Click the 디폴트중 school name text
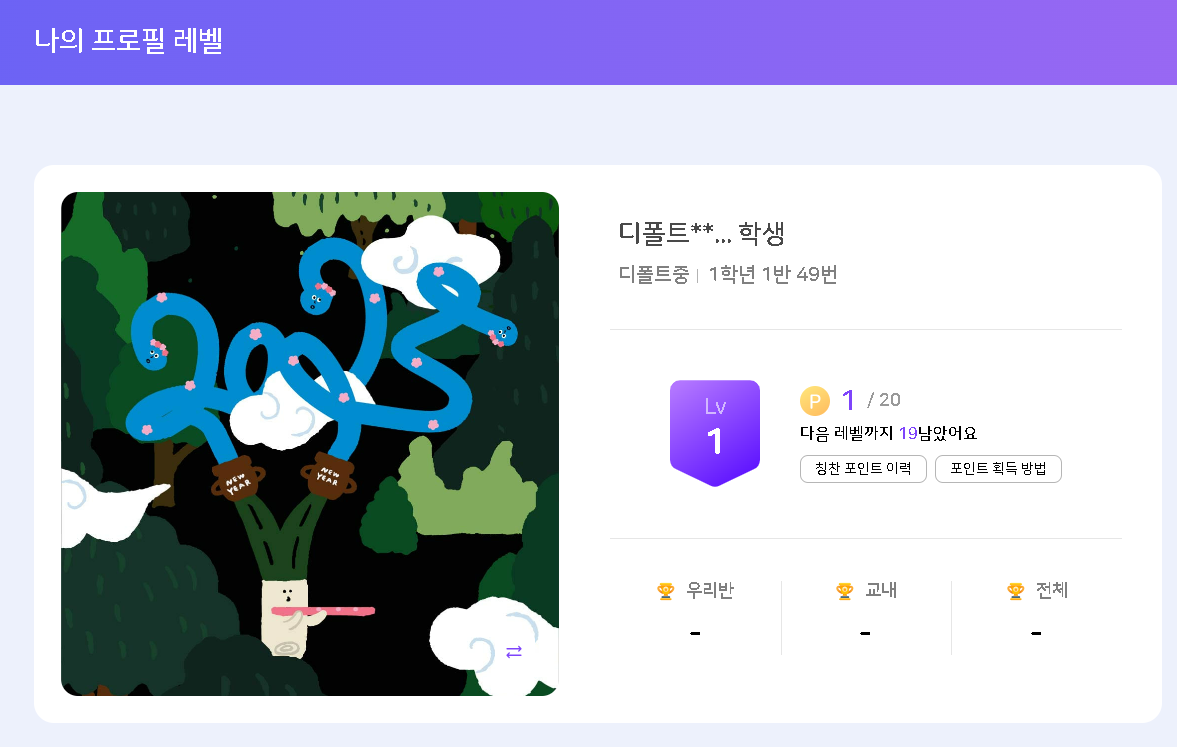Image resolution: width=1177 pixels, height=747 pixels. [653, 274]
